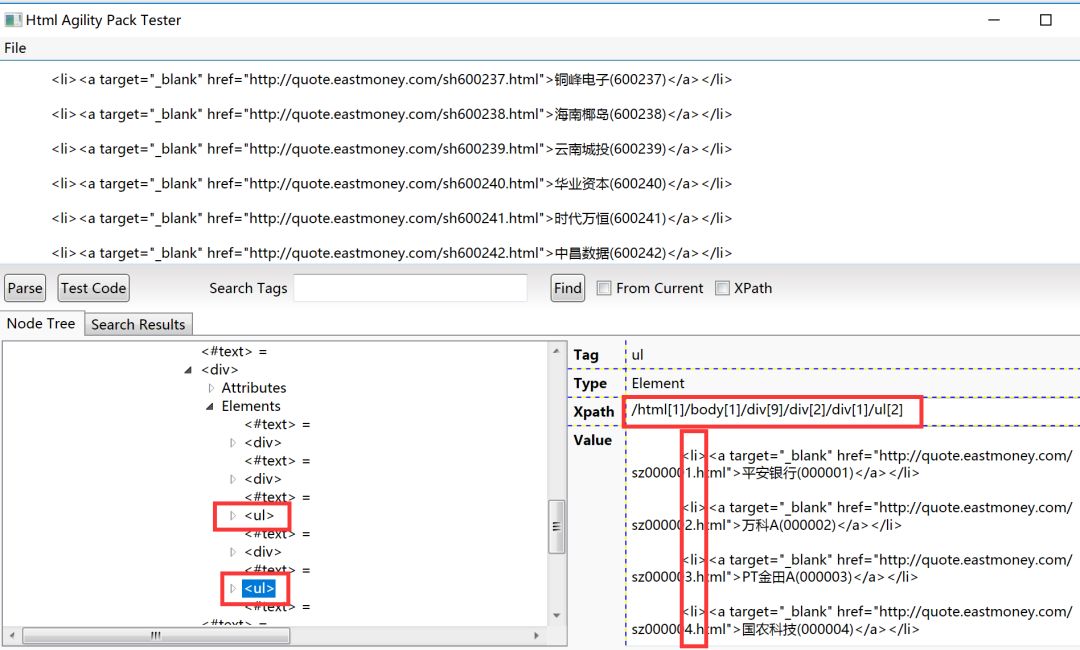The height and width of the screenshot is (650, 1080).
Task: Enable the XPath checkbox
Action: coord(723,288)
